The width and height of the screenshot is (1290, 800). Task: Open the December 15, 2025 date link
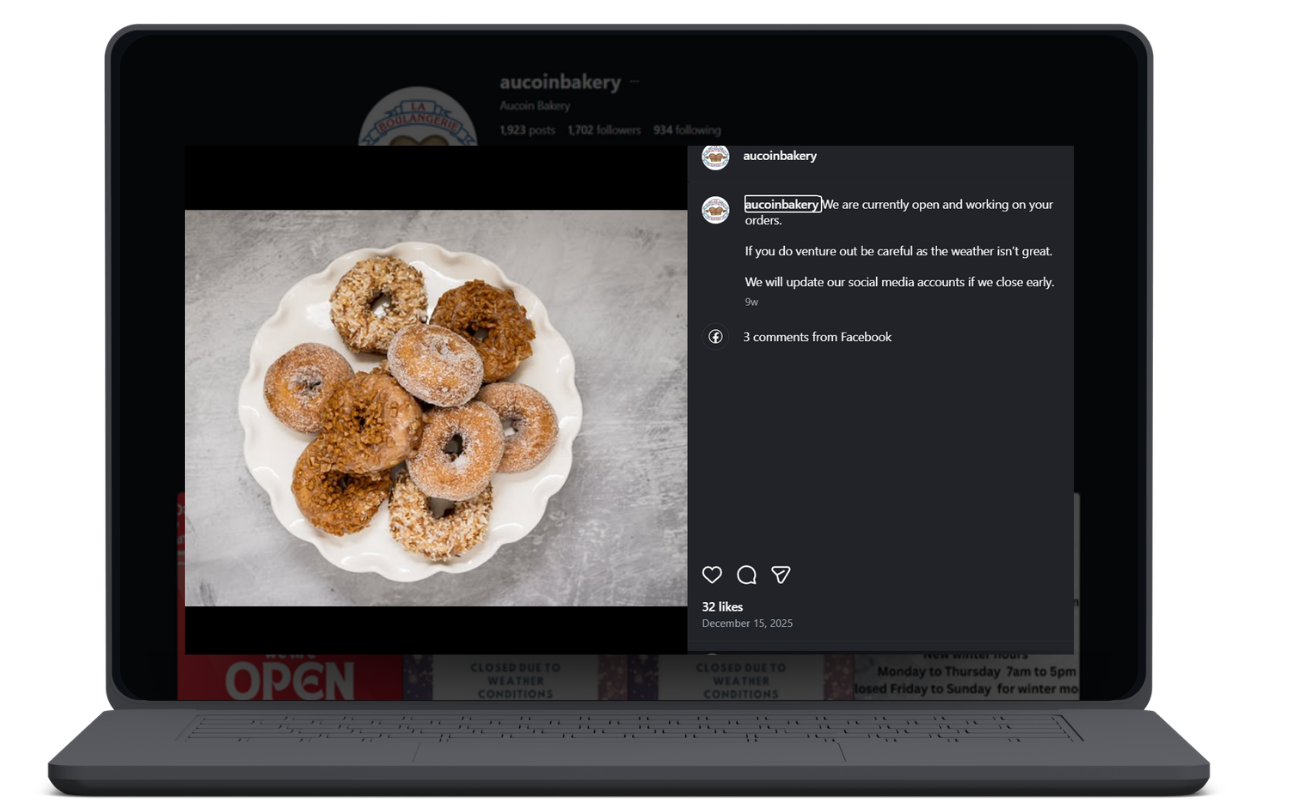coord(747,623)
